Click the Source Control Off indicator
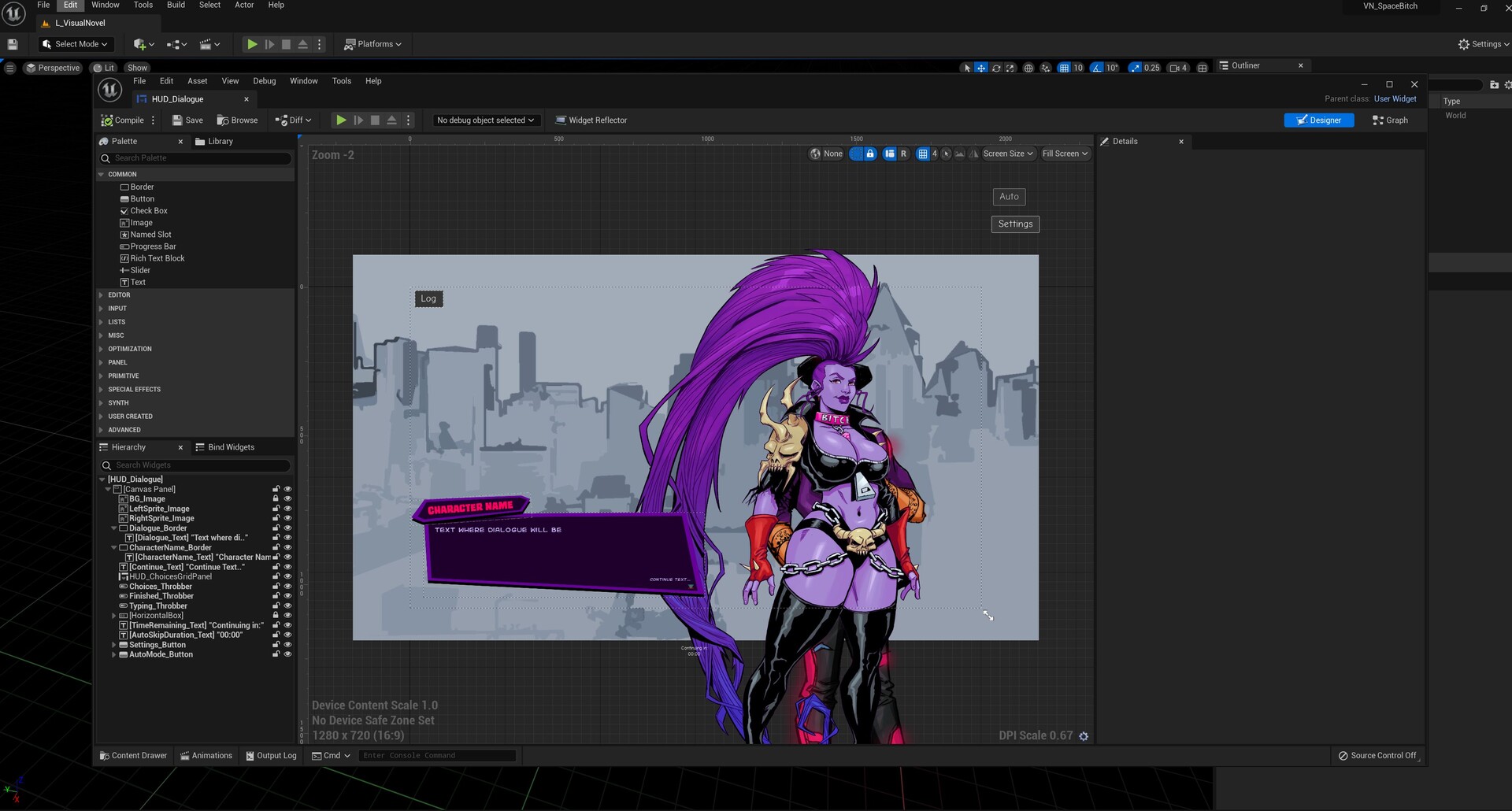1512x811 pixels. (x=1377, y=755)
